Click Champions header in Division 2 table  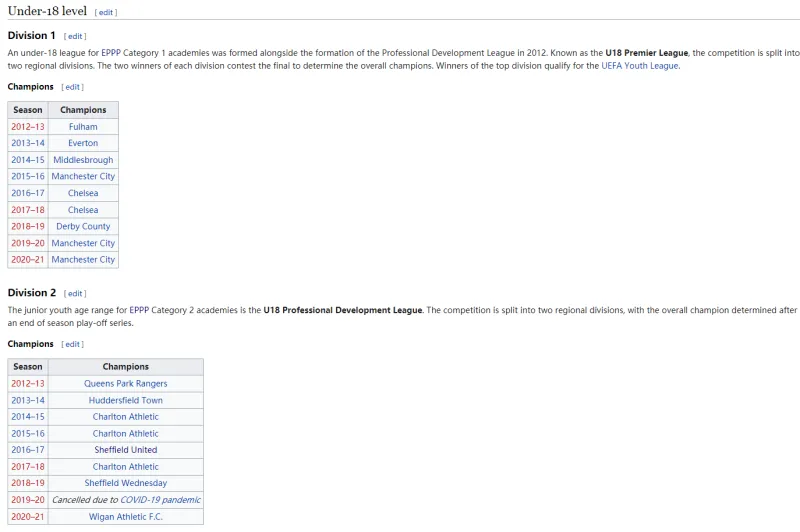click(x=126, y=367)
